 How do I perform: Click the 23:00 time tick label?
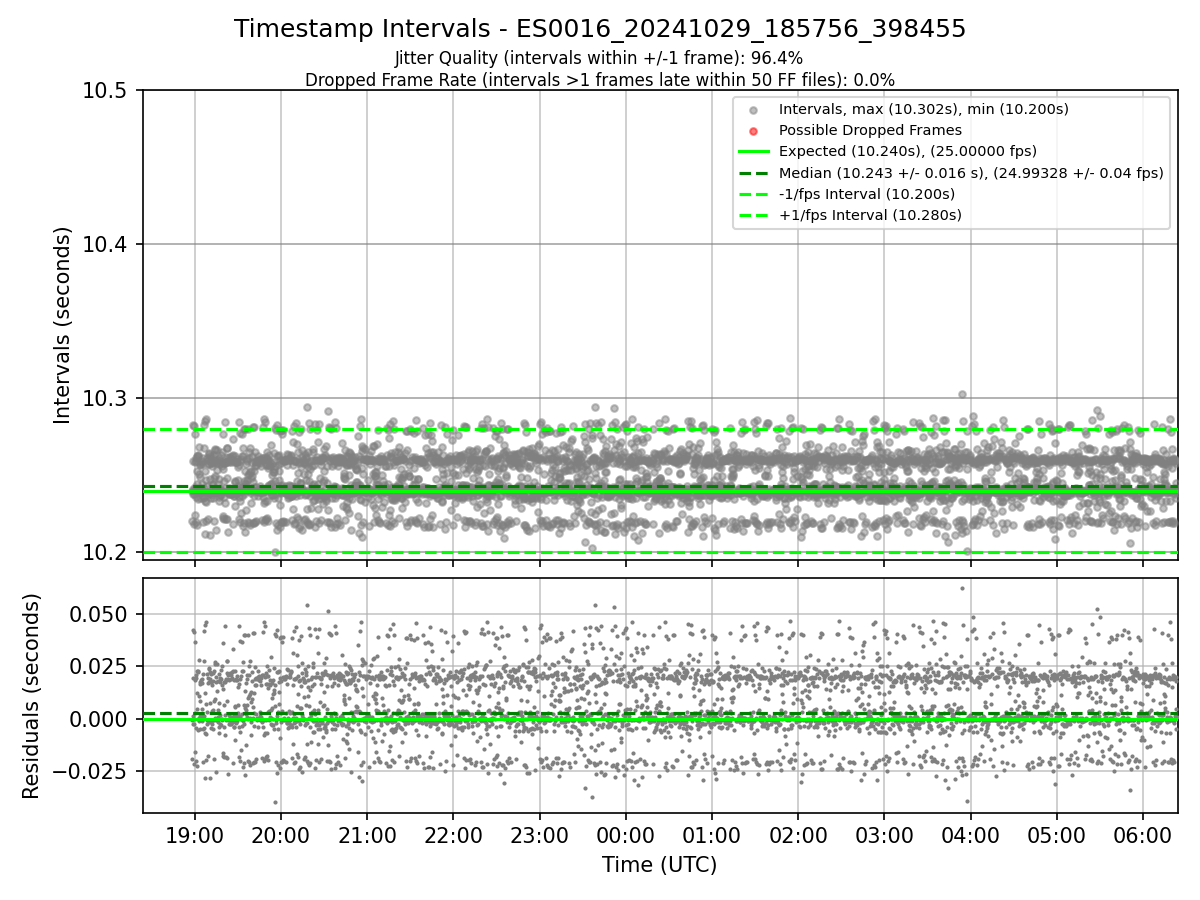click(x=539, y=834)
